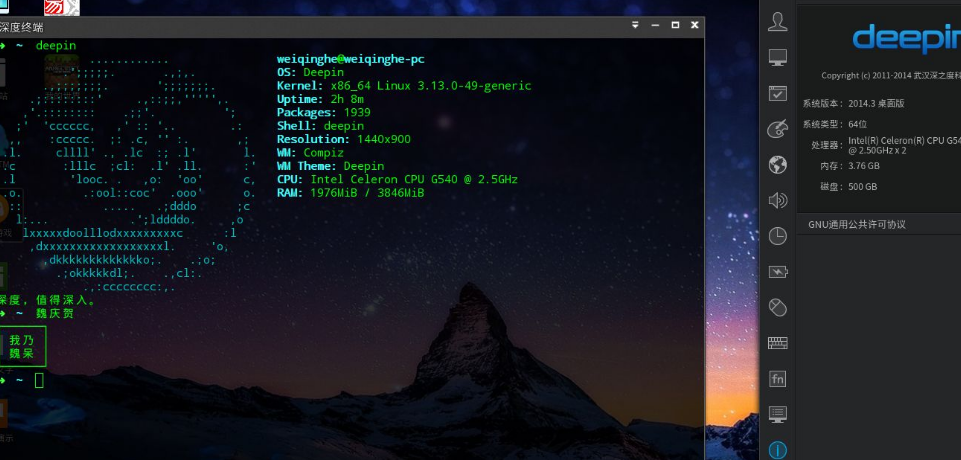The height and width of the screenshot is (460, 961).
Task: Click the terminal title 深度终端
Action: [x=21, y=28]
